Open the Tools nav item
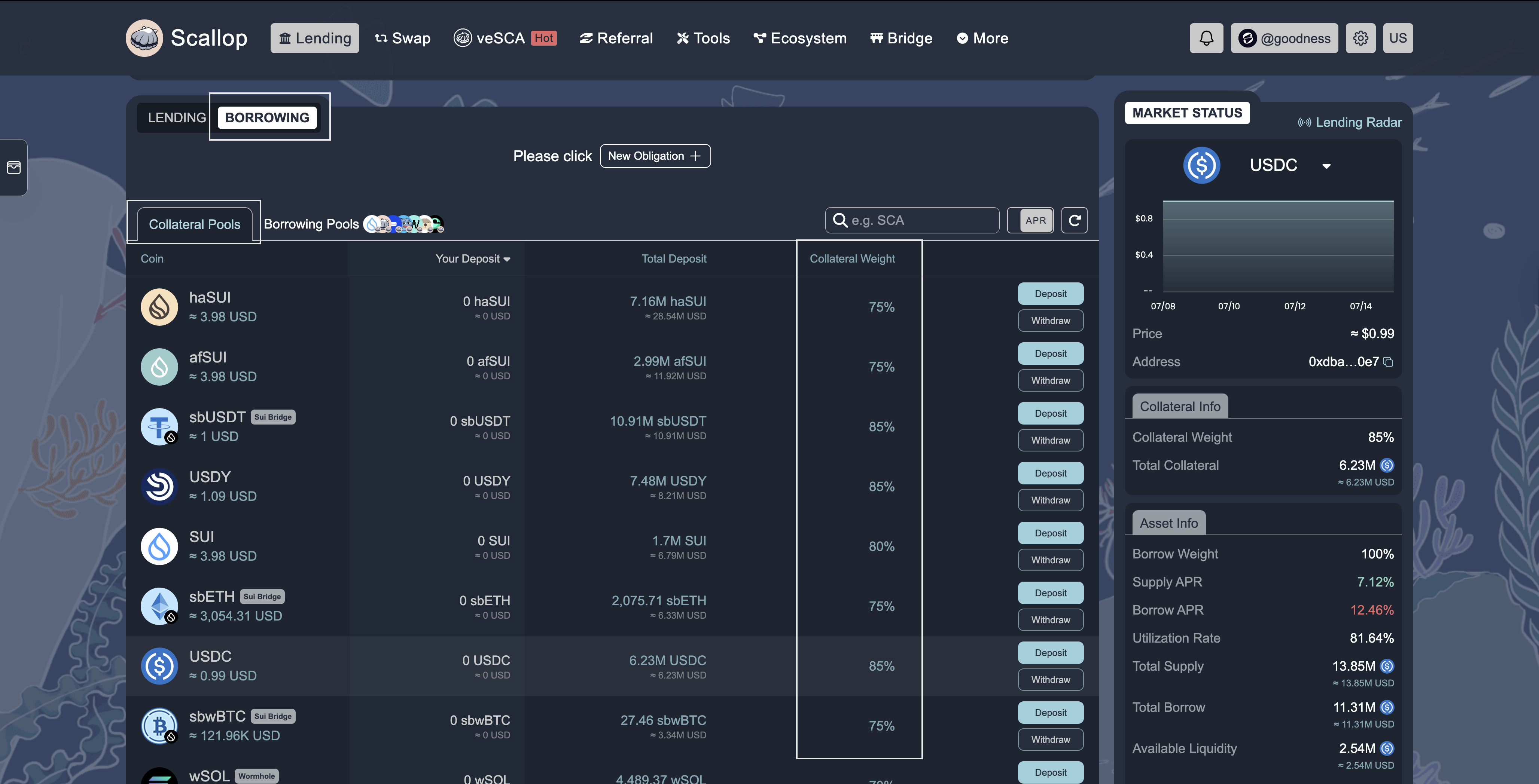Image resolution: width=1539 pixels, height=784 pixels. (x=703, y=38)
